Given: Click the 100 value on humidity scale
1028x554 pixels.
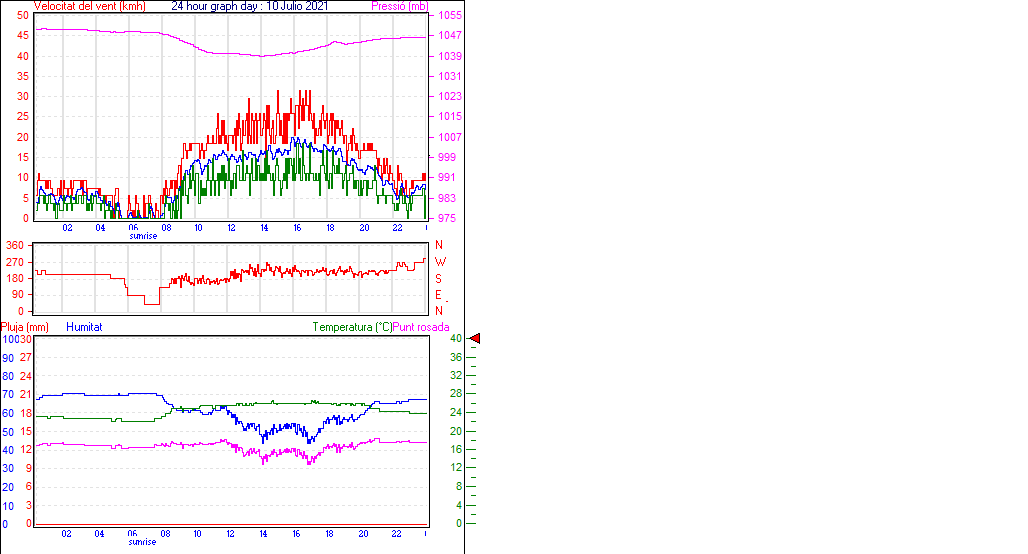Looking at the screenshot, I should (x=10, y=339).
